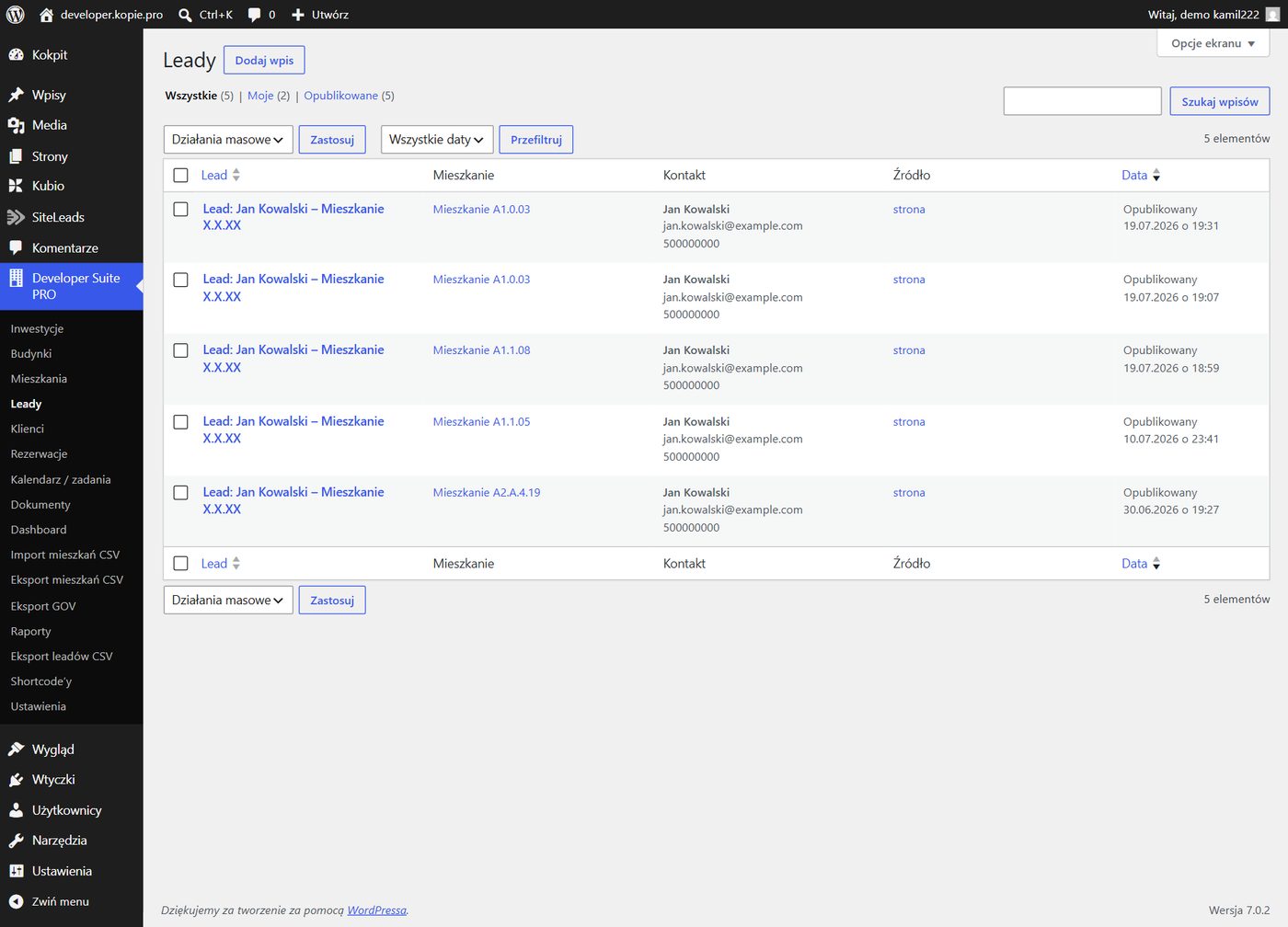1288x927 pixels.
Task: Open the bottom Działania masowe dropdown
Action: pos(228,600)
